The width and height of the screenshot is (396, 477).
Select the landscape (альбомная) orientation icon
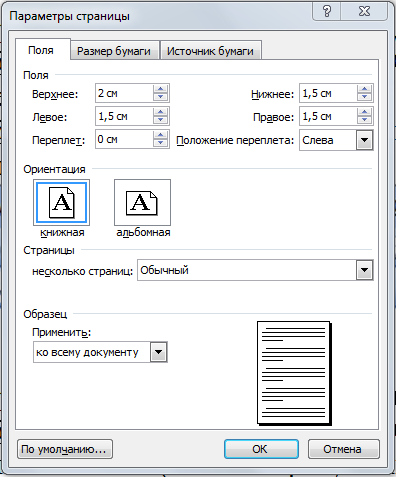tap(142, 203)
